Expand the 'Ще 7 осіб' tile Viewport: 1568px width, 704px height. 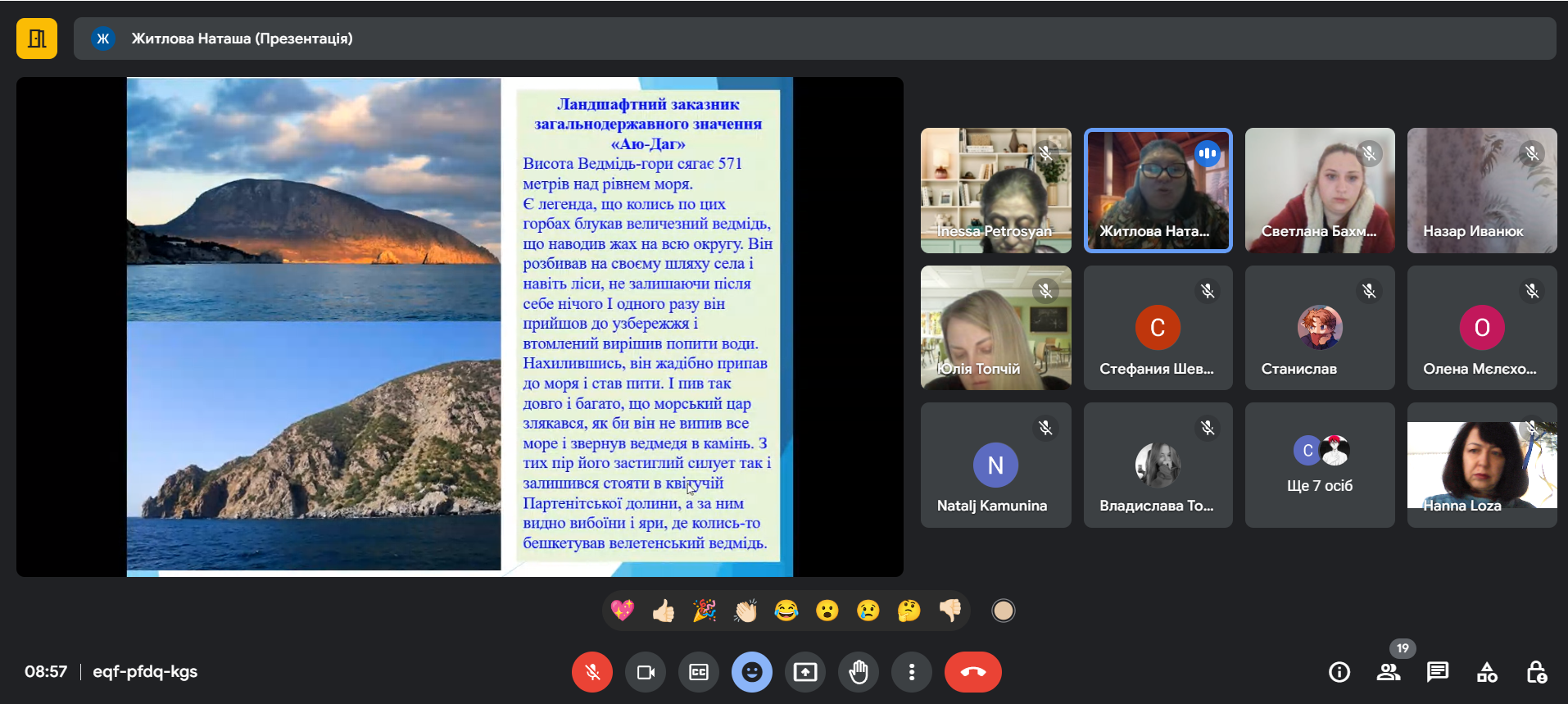coord(1319,465)
